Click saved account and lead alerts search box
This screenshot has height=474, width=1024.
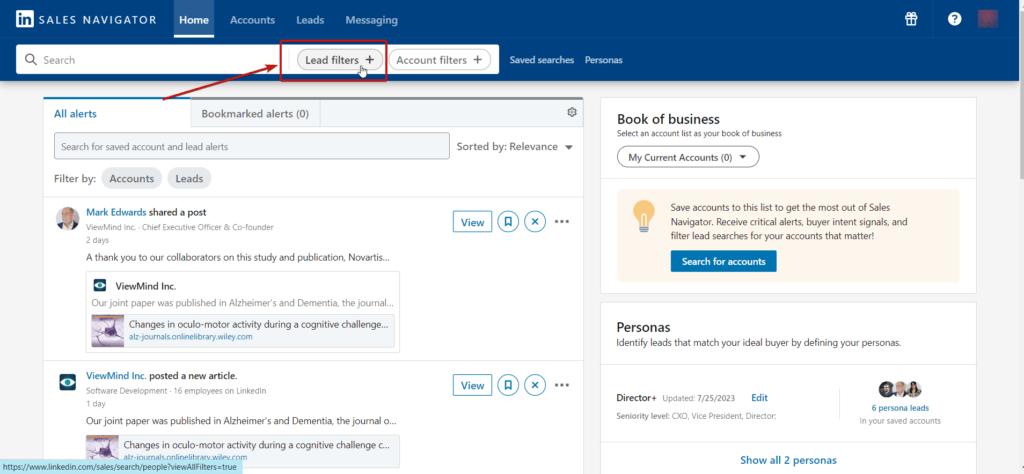point(251,147)
